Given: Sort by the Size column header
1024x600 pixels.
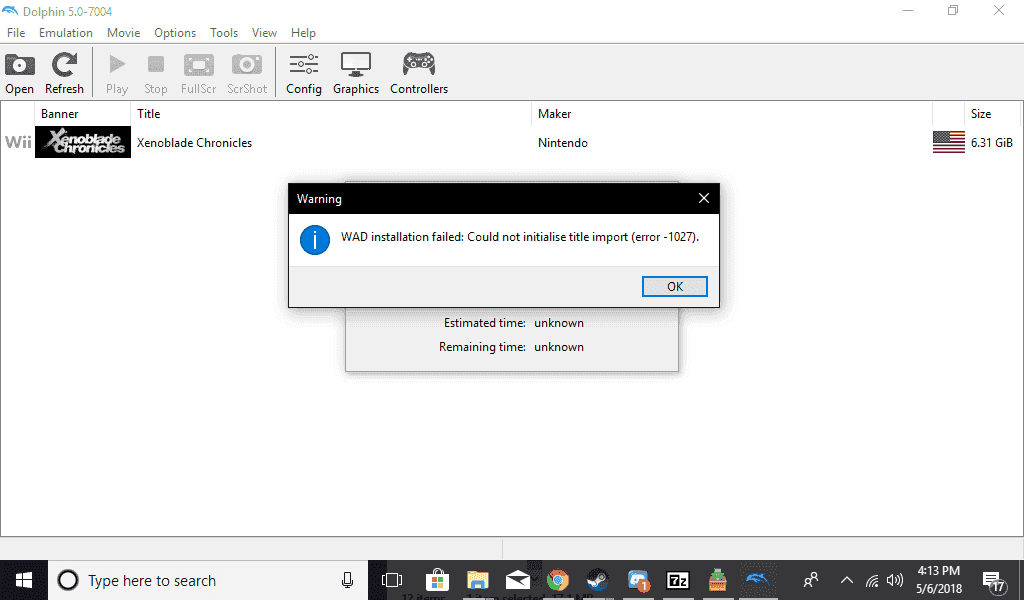Looking at the screenshot, I should click(991, 114).
